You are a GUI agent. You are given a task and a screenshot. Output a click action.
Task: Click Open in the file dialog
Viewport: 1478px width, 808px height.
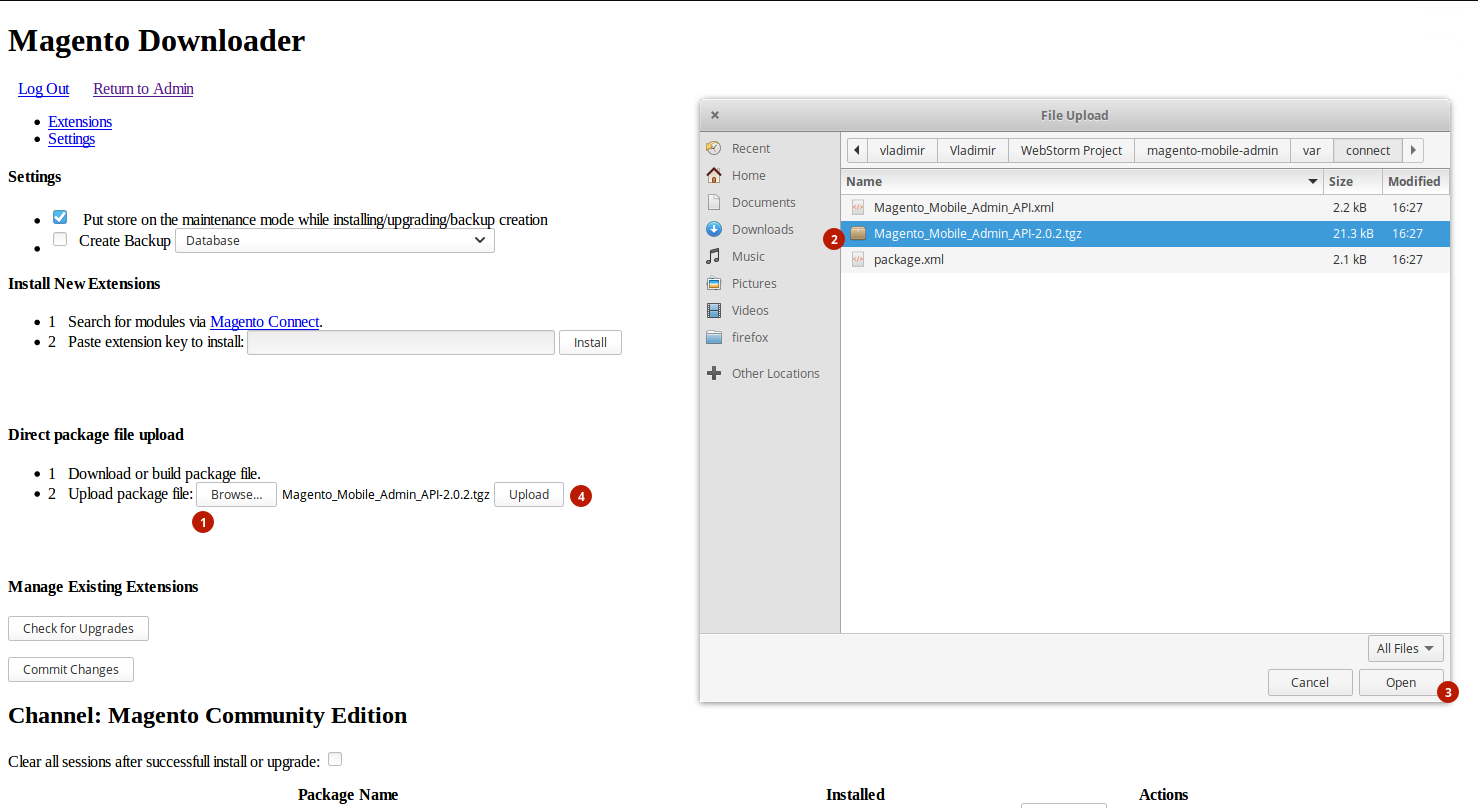(1401, 682)
